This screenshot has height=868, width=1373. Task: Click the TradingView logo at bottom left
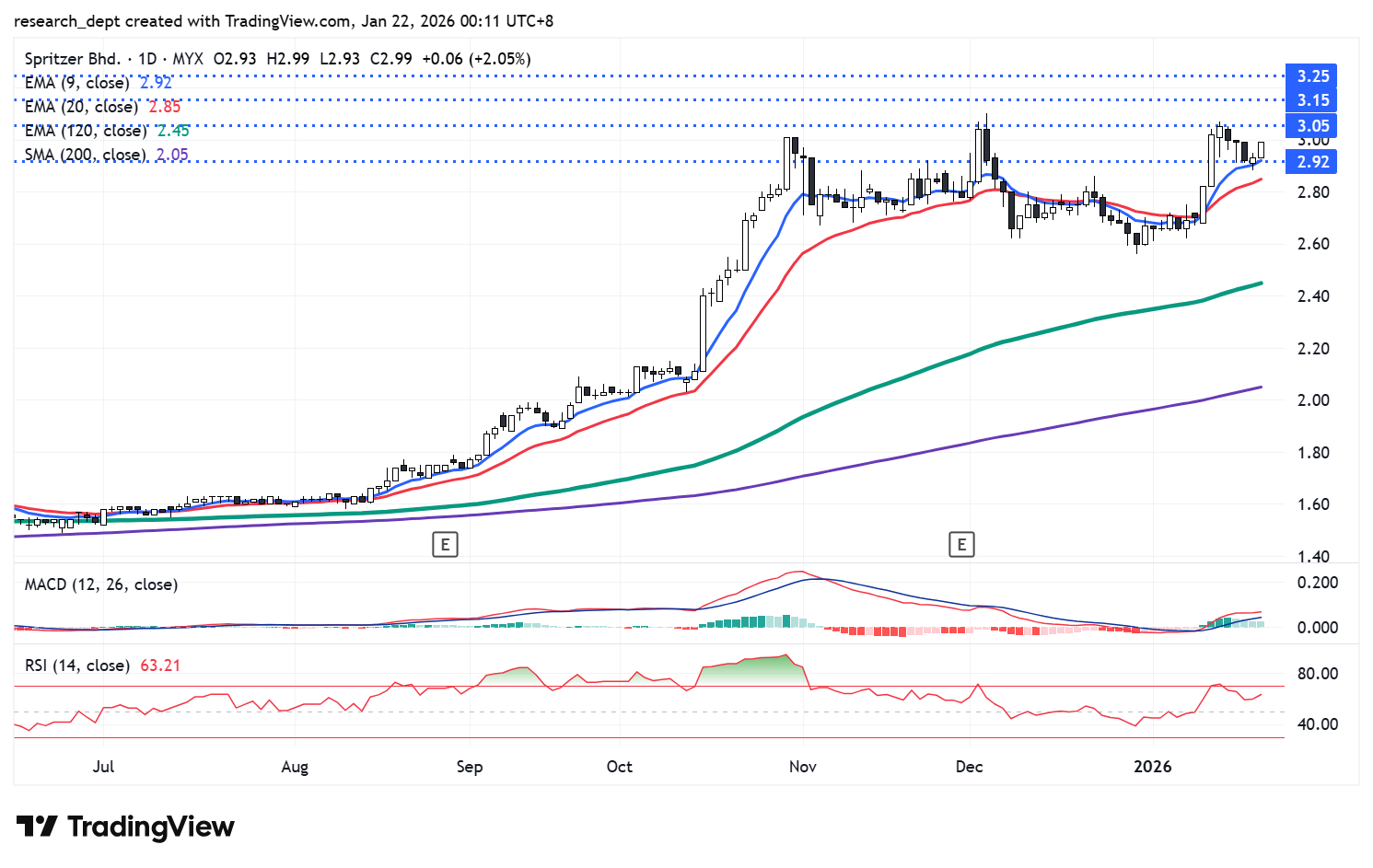(x=125, y=827)
